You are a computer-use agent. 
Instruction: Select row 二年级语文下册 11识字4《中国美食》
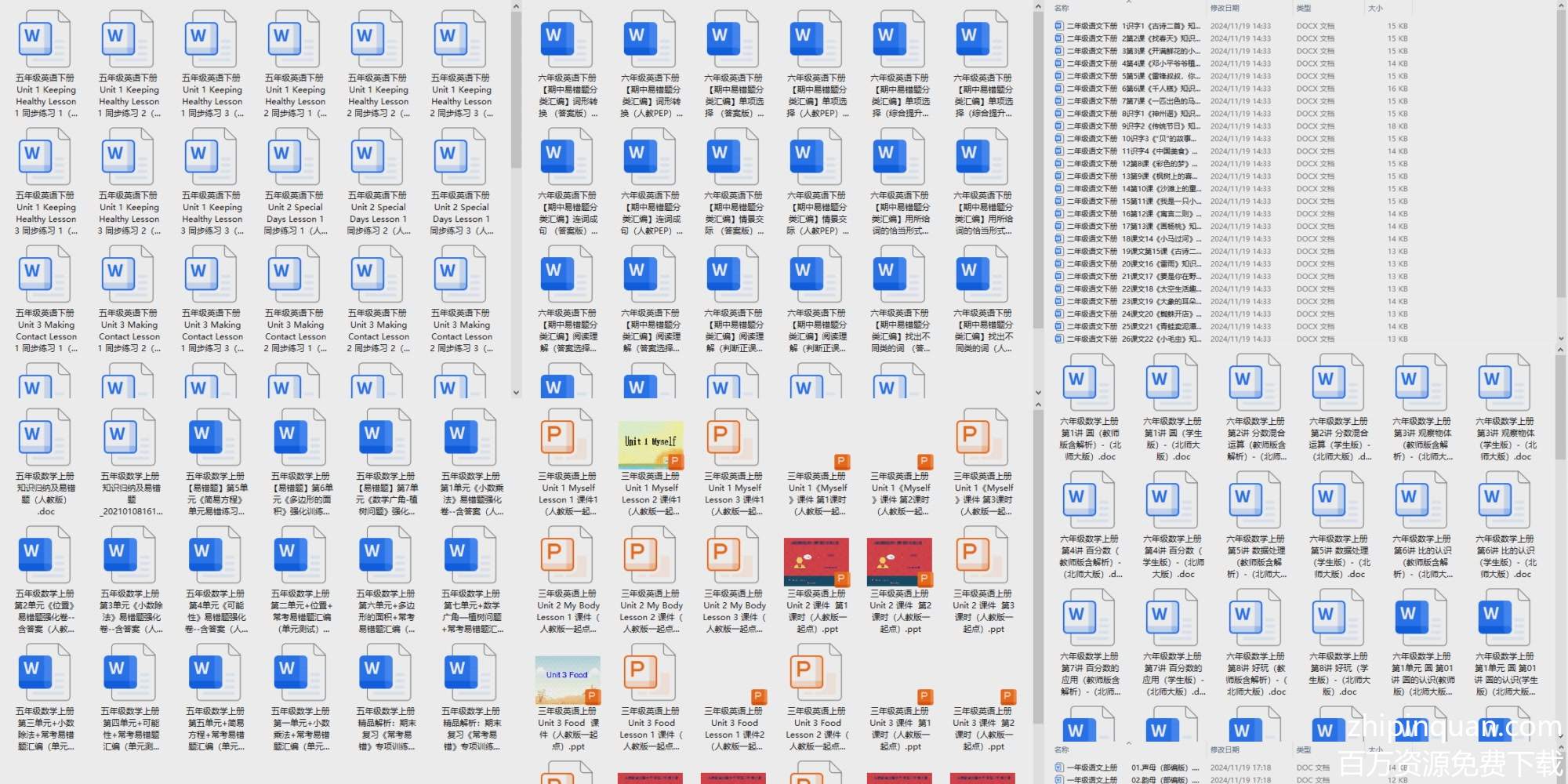[x=1232, y=151]
